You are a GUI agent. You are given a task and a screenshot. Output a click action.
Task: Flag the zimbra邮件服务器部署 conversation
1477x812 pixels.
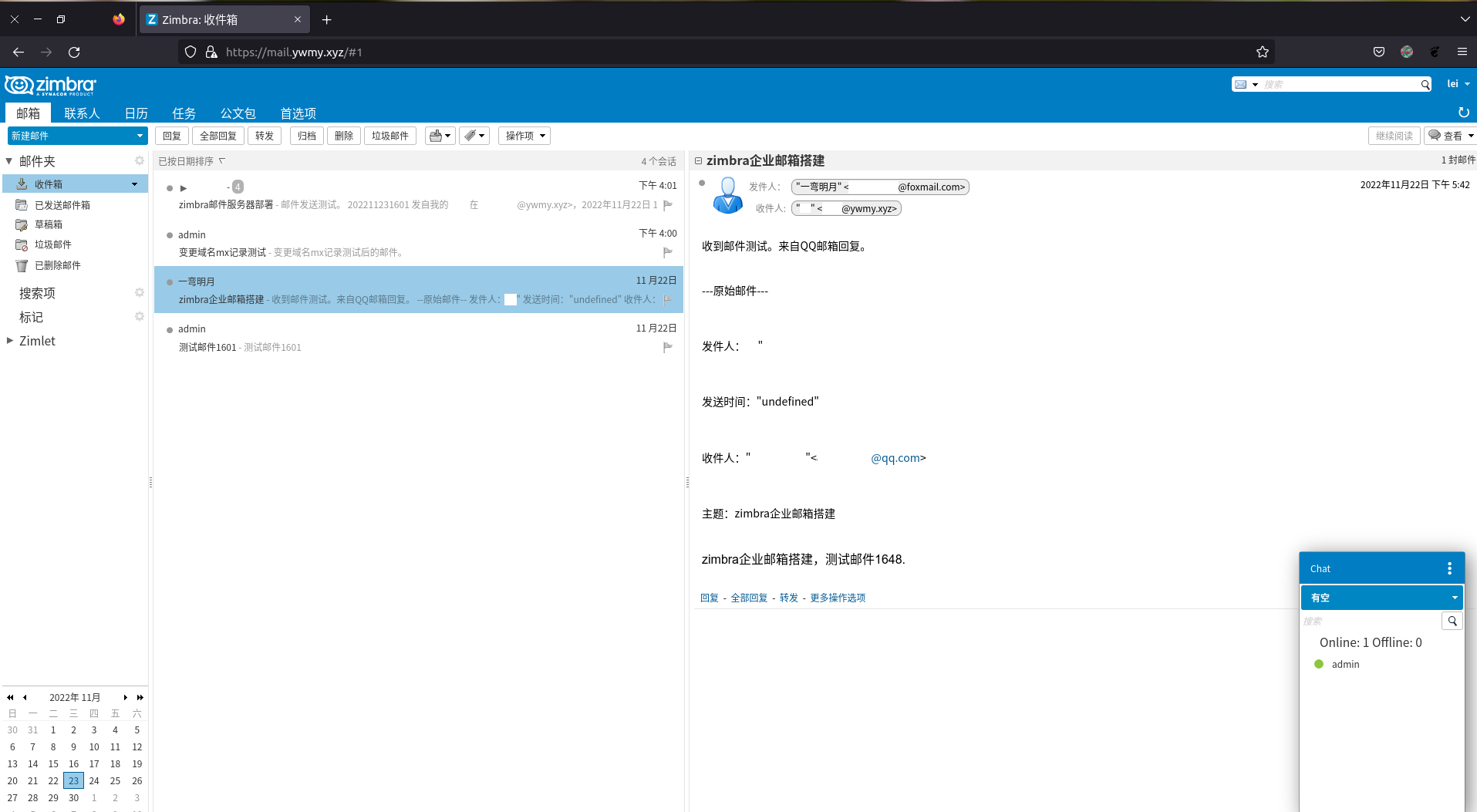pyautogui.click(x=668, y=205)
